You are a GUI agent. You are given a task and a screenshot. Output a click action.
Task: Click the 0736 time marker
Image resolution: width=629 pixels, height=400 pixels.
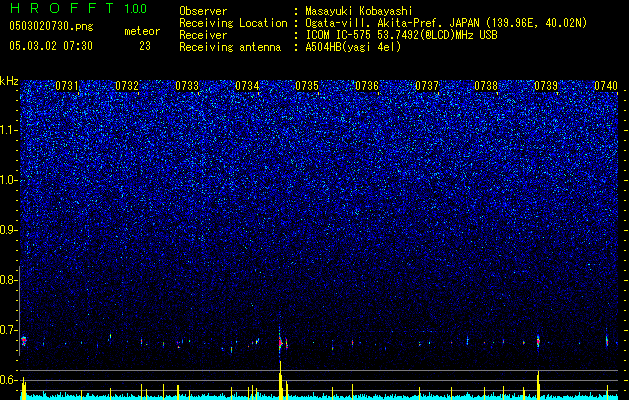pos(367,86)
